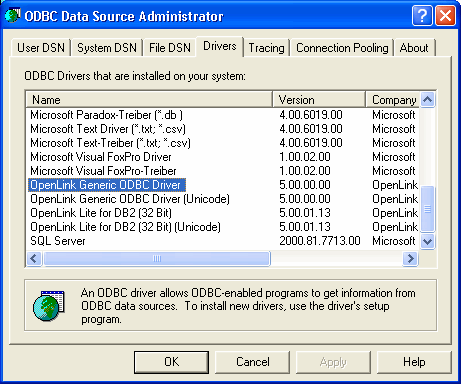Open the File DSN tab

tap(170, 48)
